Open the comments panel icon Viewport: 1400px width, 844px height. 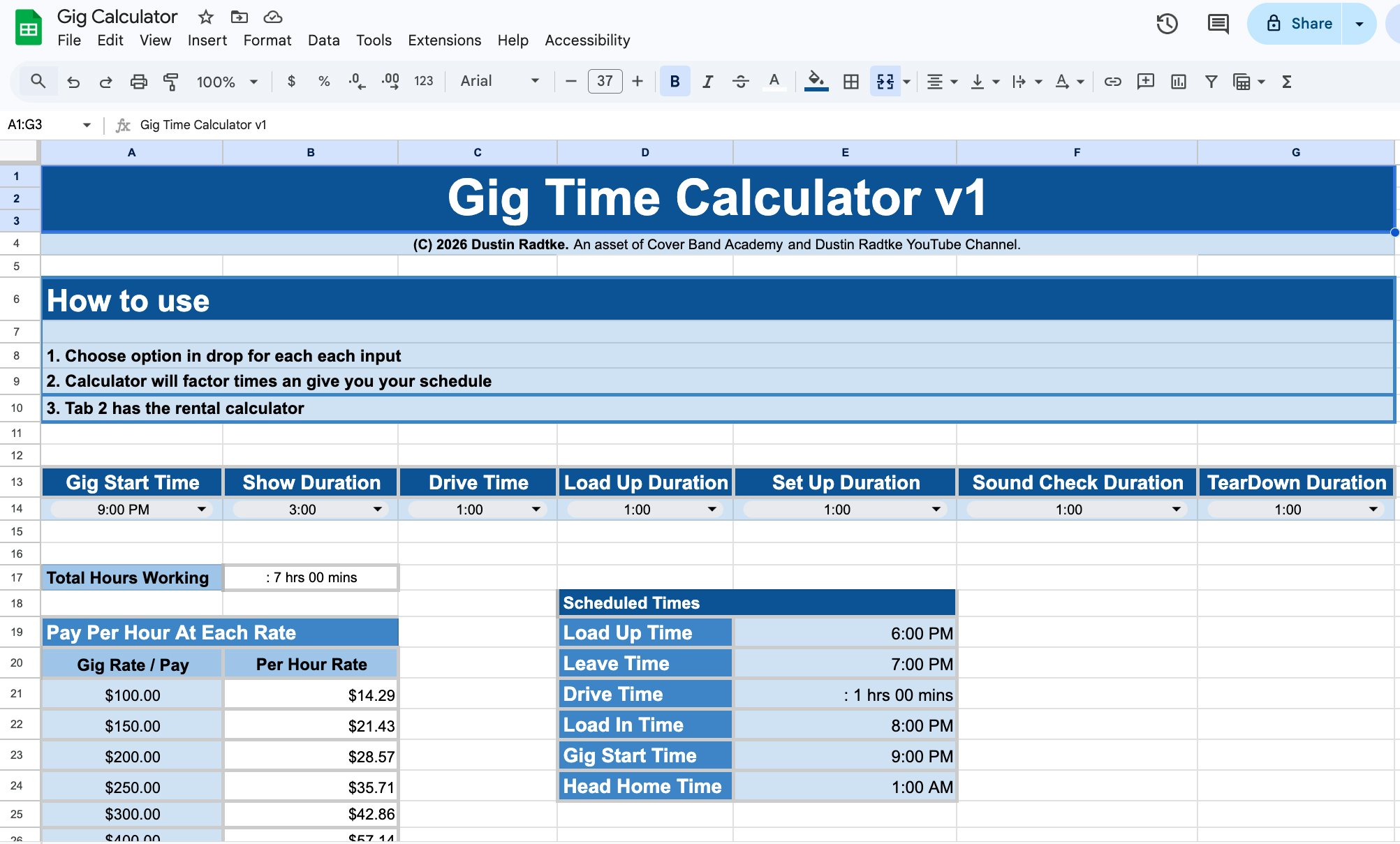pos(1218,24)
